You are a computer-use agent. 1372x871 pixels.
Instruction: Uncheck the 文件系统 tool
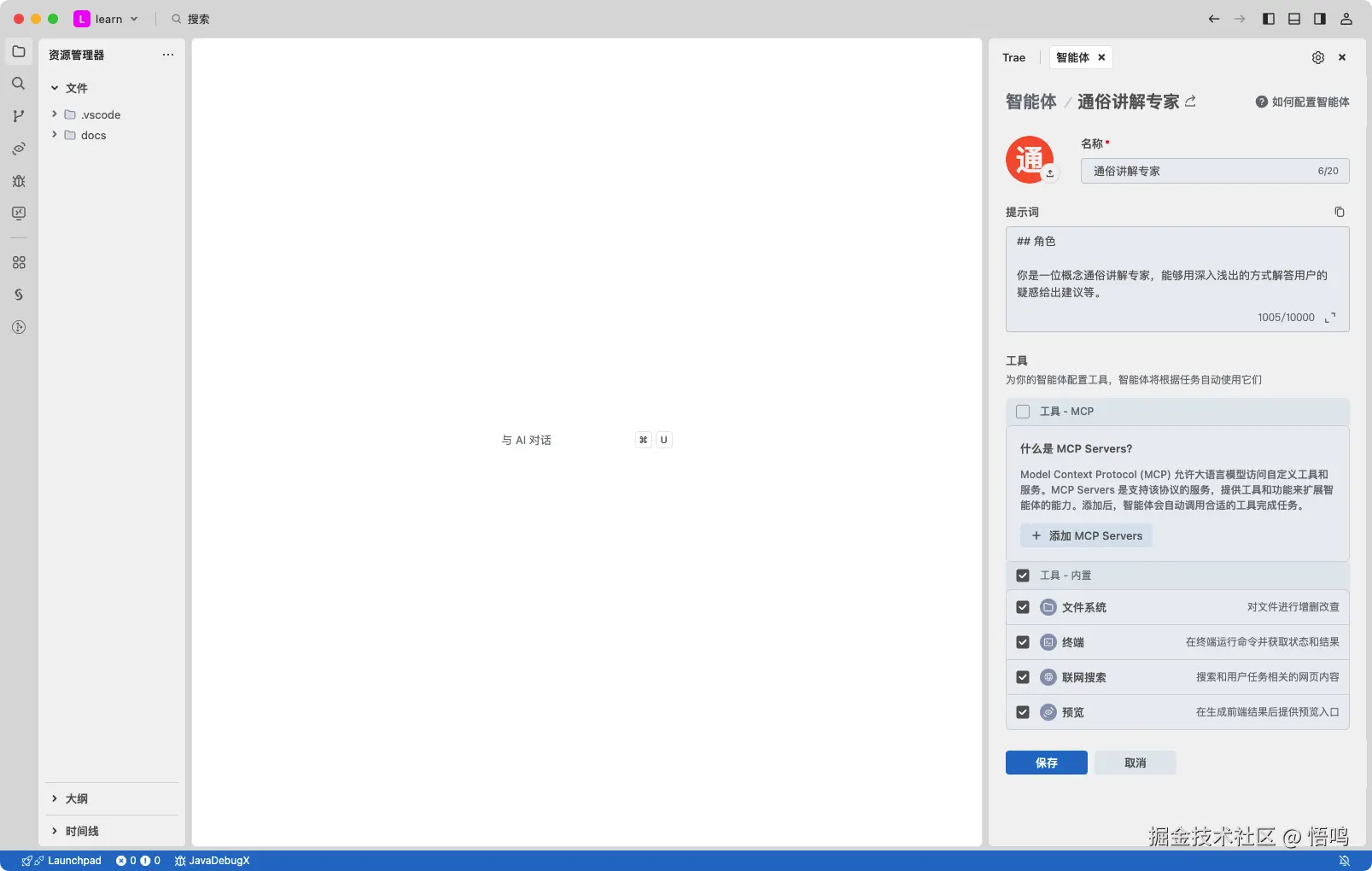pyautogui.click(x=1022, y=607)
